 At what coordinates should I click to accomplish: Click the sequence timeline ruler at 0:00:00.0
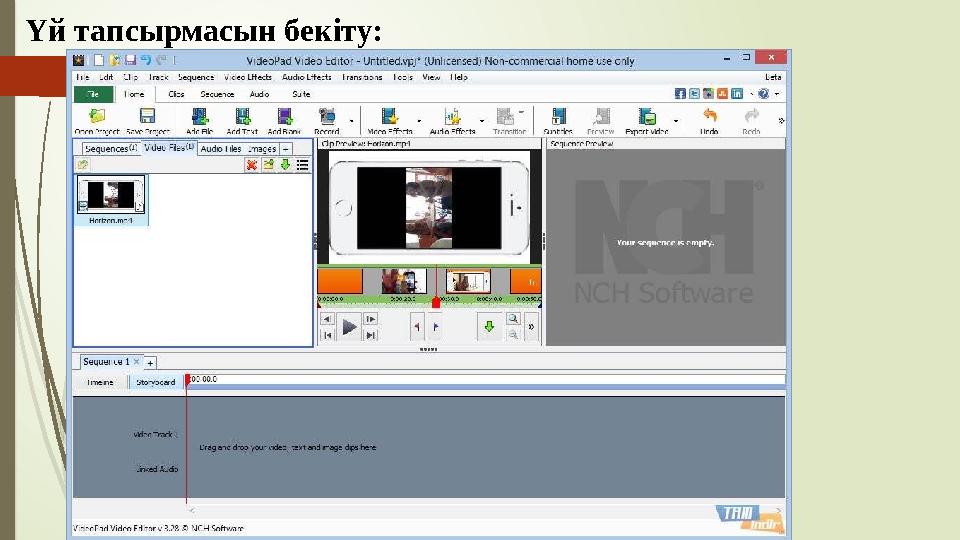click(x=203, y=379)
